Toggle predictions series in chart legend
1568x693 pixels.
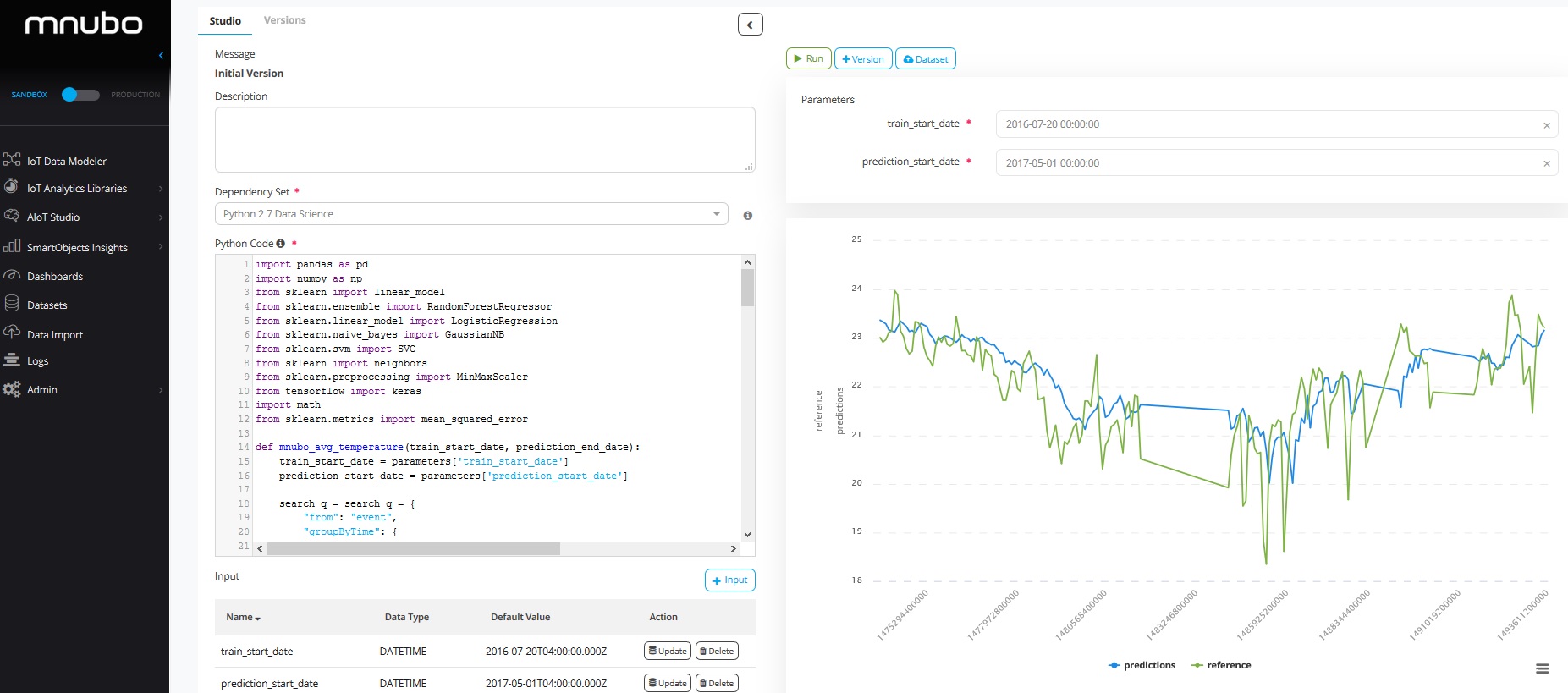click(1142, 665)
